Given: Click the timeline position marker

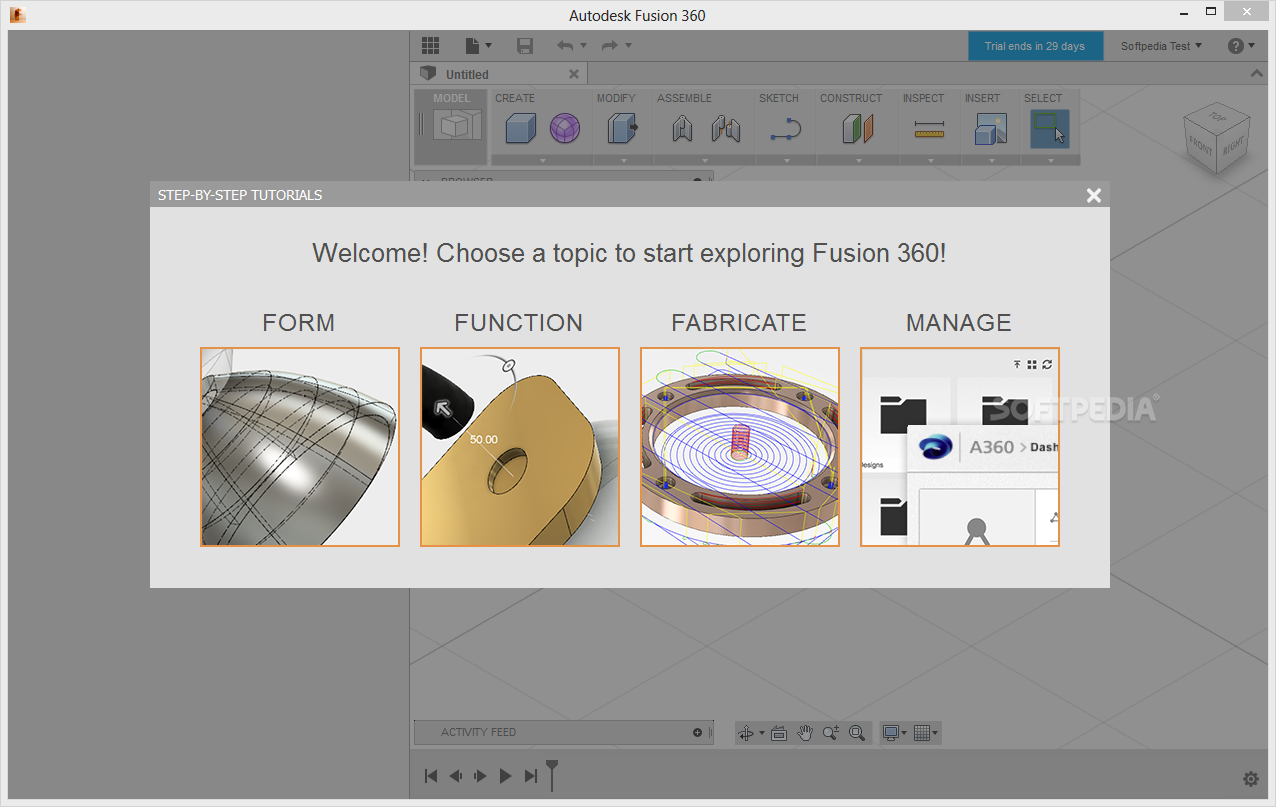Looking at the screenshot, I should click(551, 774).
